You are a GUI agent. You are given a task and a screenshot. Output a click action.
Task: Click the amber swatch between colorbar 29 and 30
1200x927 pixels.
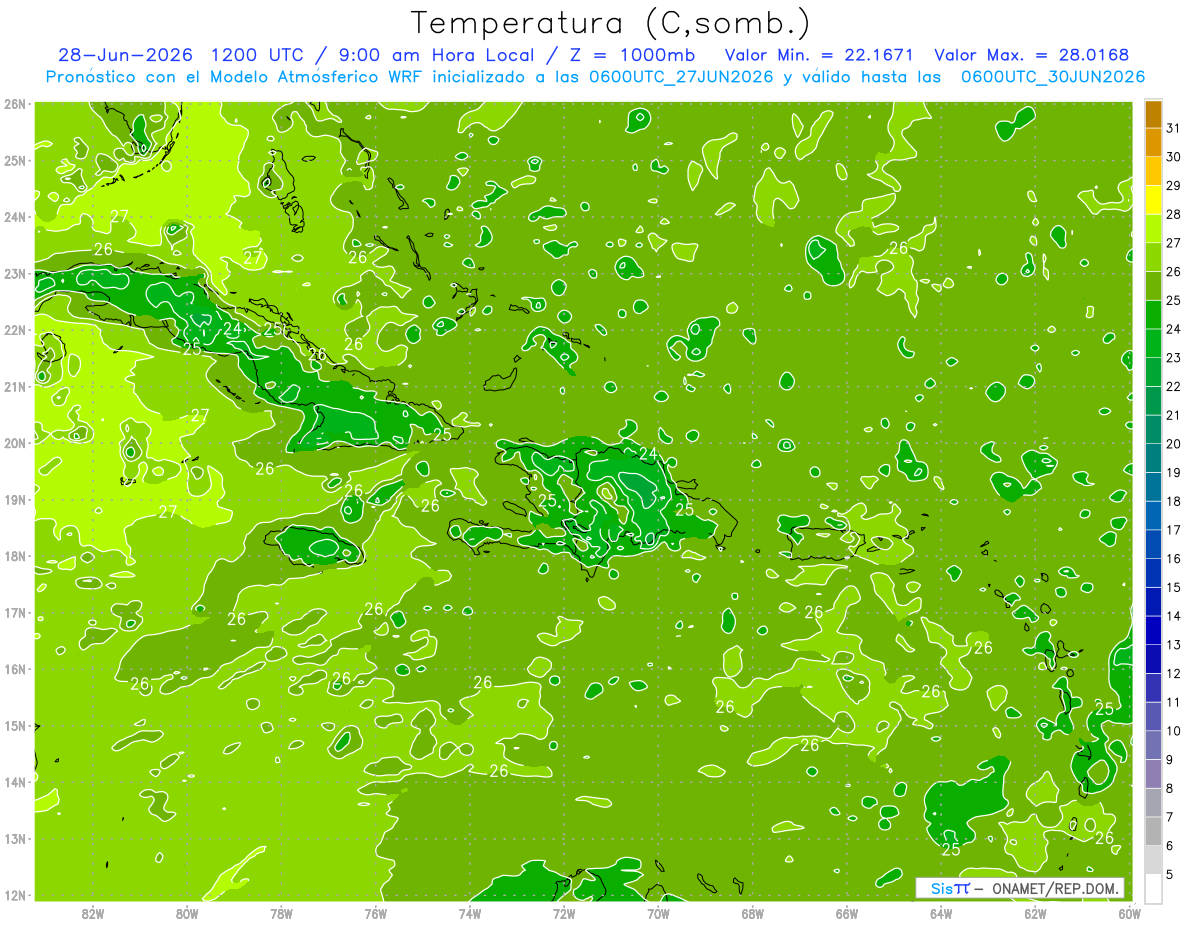pyautogui.click(x=1153, y=171)
